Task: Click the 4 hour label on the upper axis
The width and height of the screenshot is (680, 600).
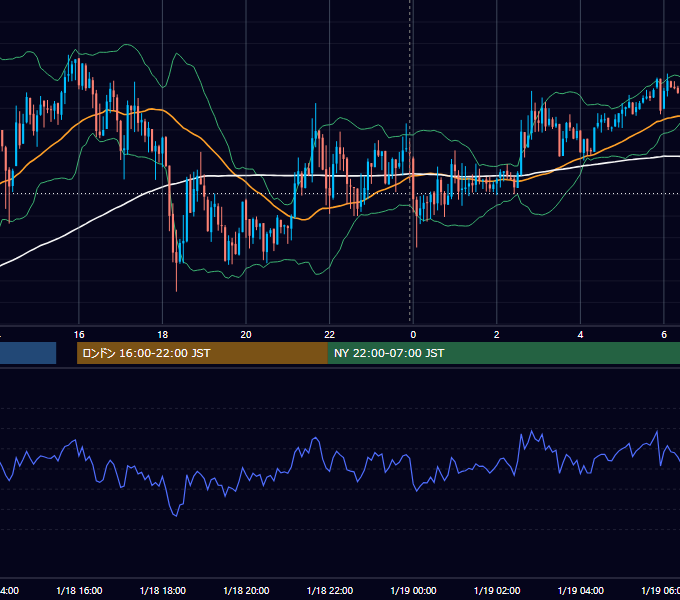Action: (x=580, y=335)
